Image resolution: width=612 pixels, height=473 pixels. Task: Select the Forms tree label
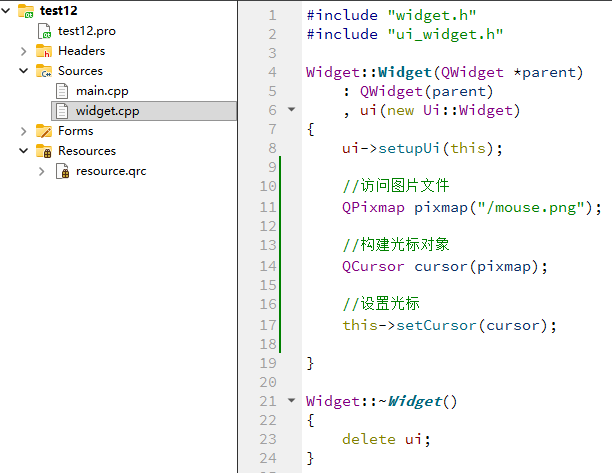(x=76, y=131)
